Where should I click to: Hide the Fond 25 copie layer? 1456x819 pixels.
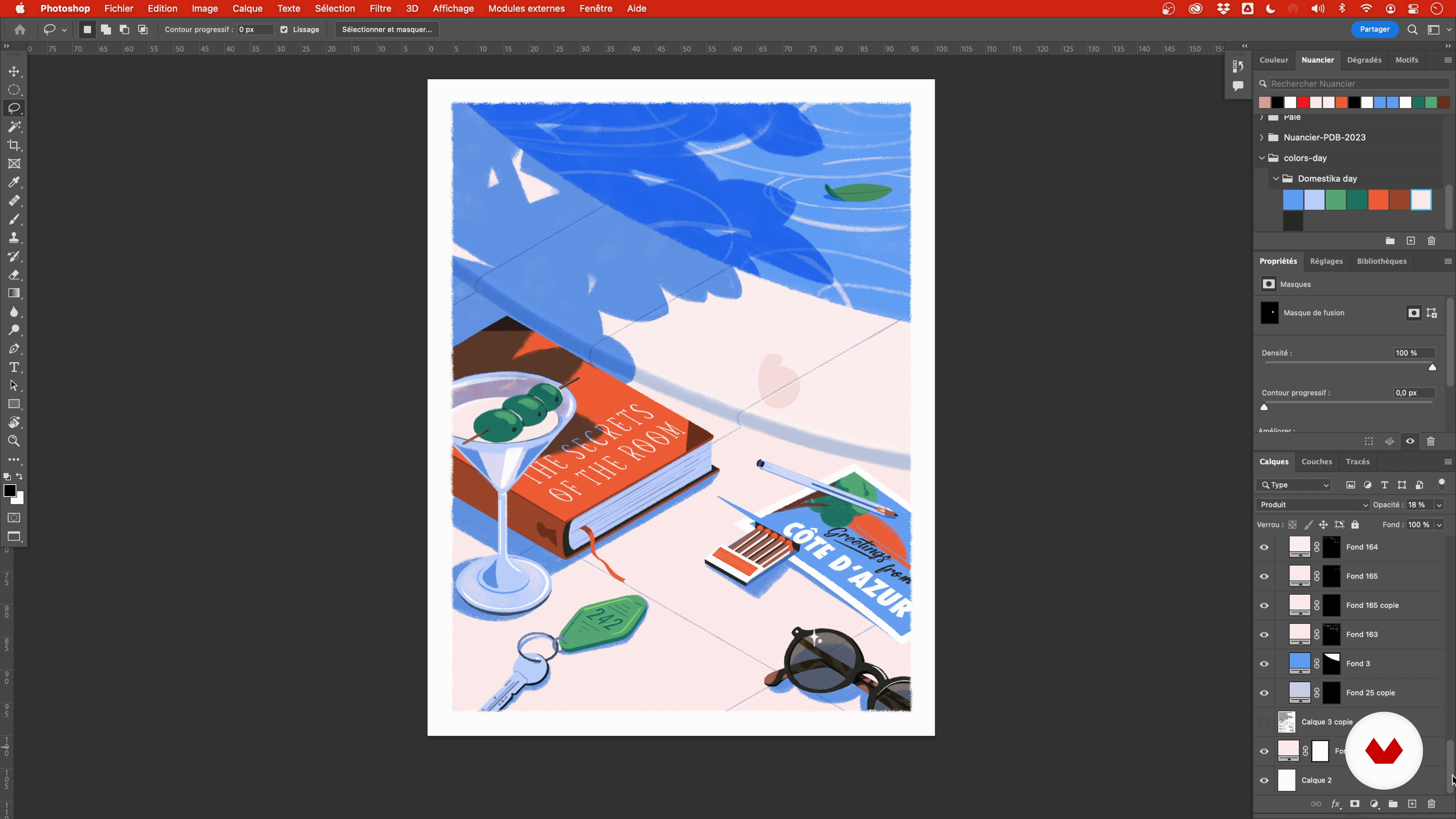coord(1265,693)
